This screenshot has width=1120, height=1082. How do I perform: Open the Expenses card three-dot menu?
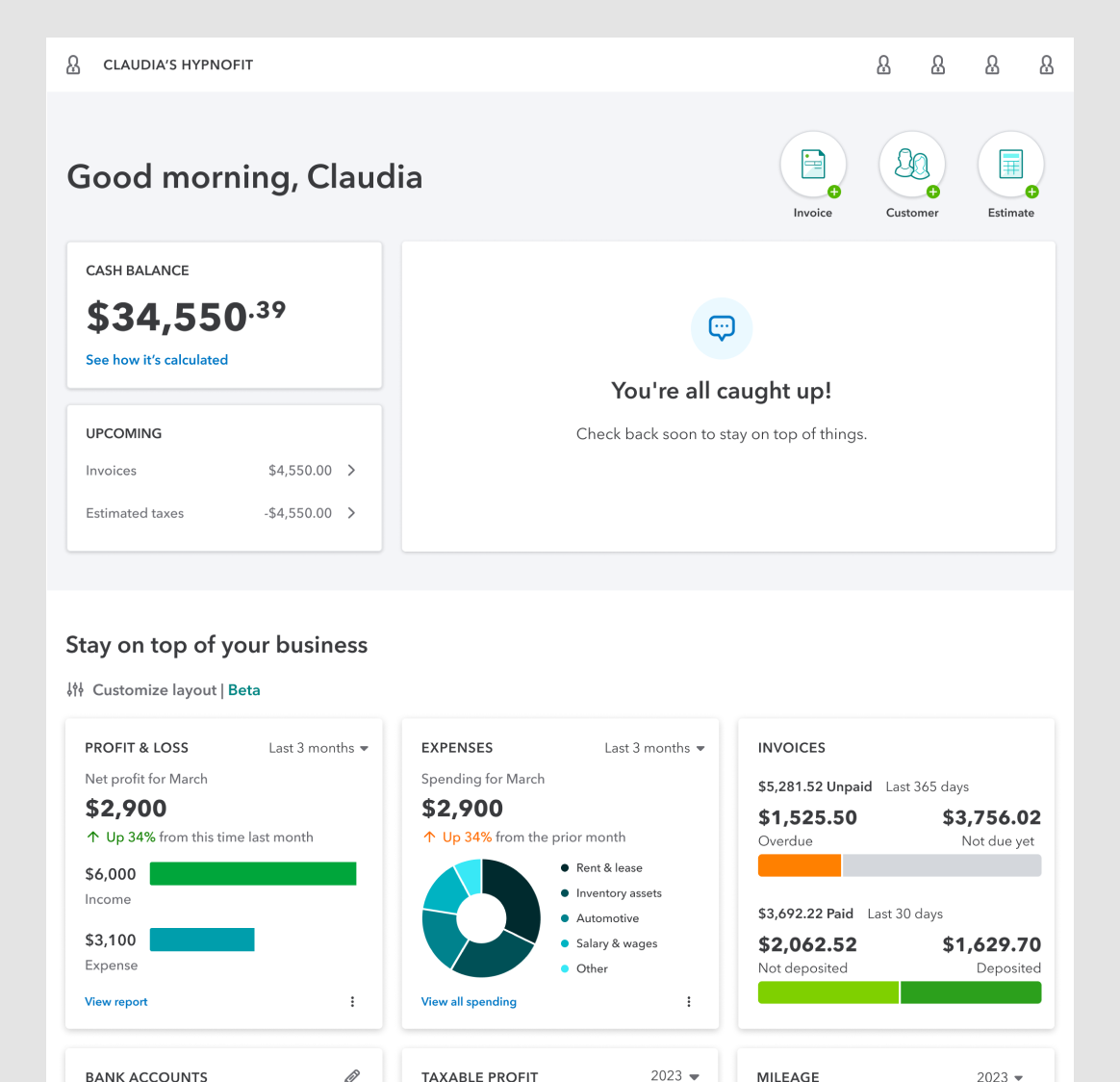coord(689,1001)
